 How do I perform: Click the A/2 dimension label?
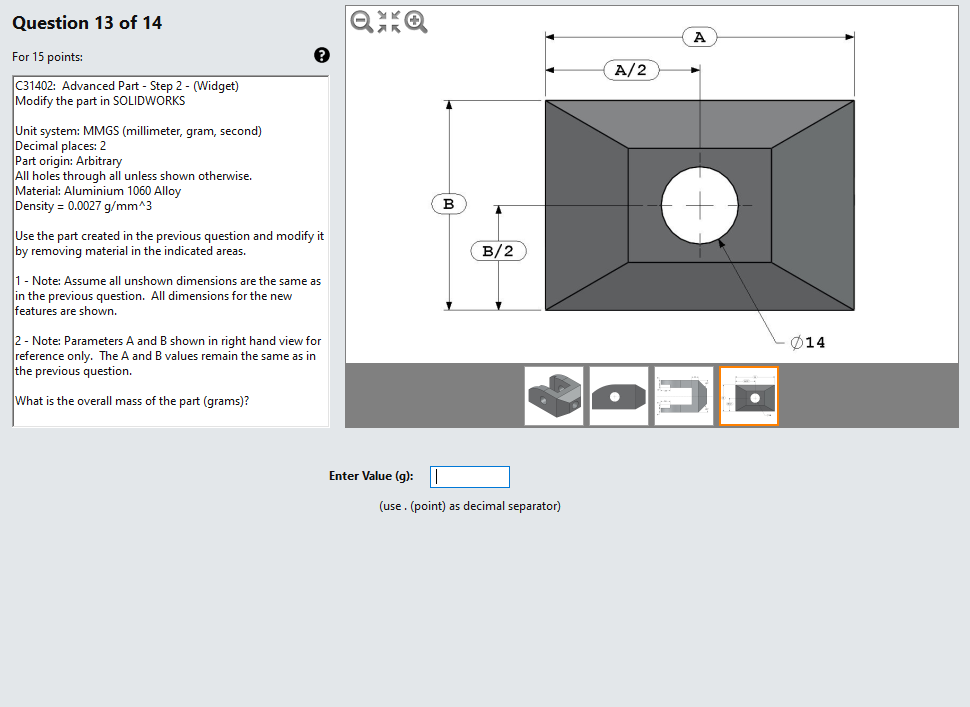click(631, 70)
